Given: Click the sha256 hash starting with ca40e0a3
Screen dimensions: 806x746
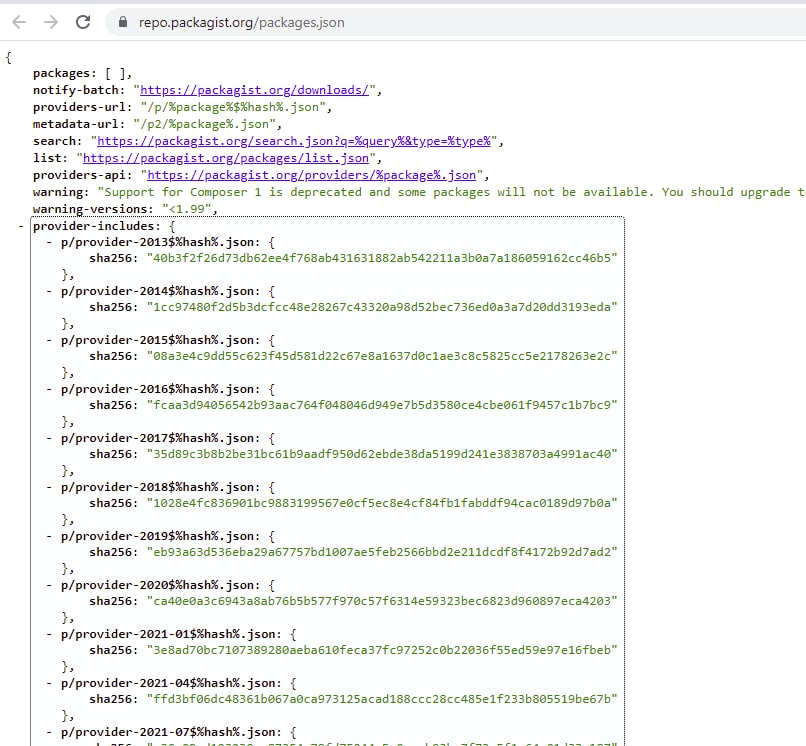Looking at the screenshot, I should [x=382, y=601].
